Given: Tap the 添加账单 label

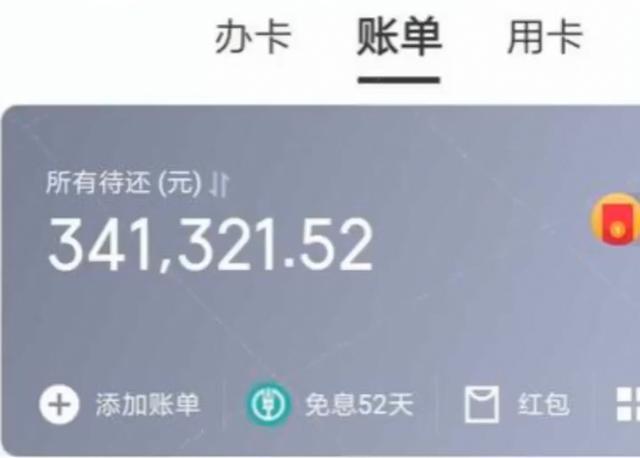Looking at the screenshot, I should (148, 405).
